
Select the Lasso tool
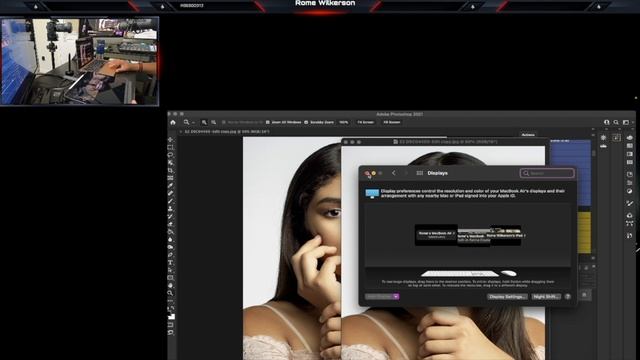[171, 155]
